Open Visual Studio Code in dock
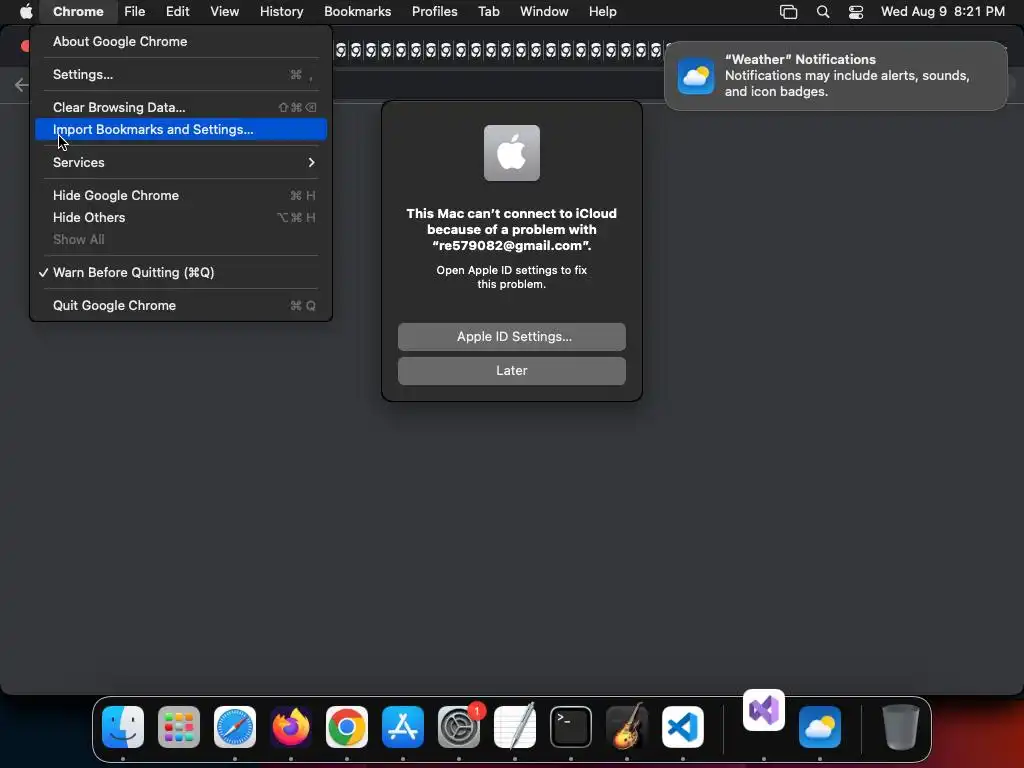Viewport: 1024px width, 768px height. click(683, 727)
